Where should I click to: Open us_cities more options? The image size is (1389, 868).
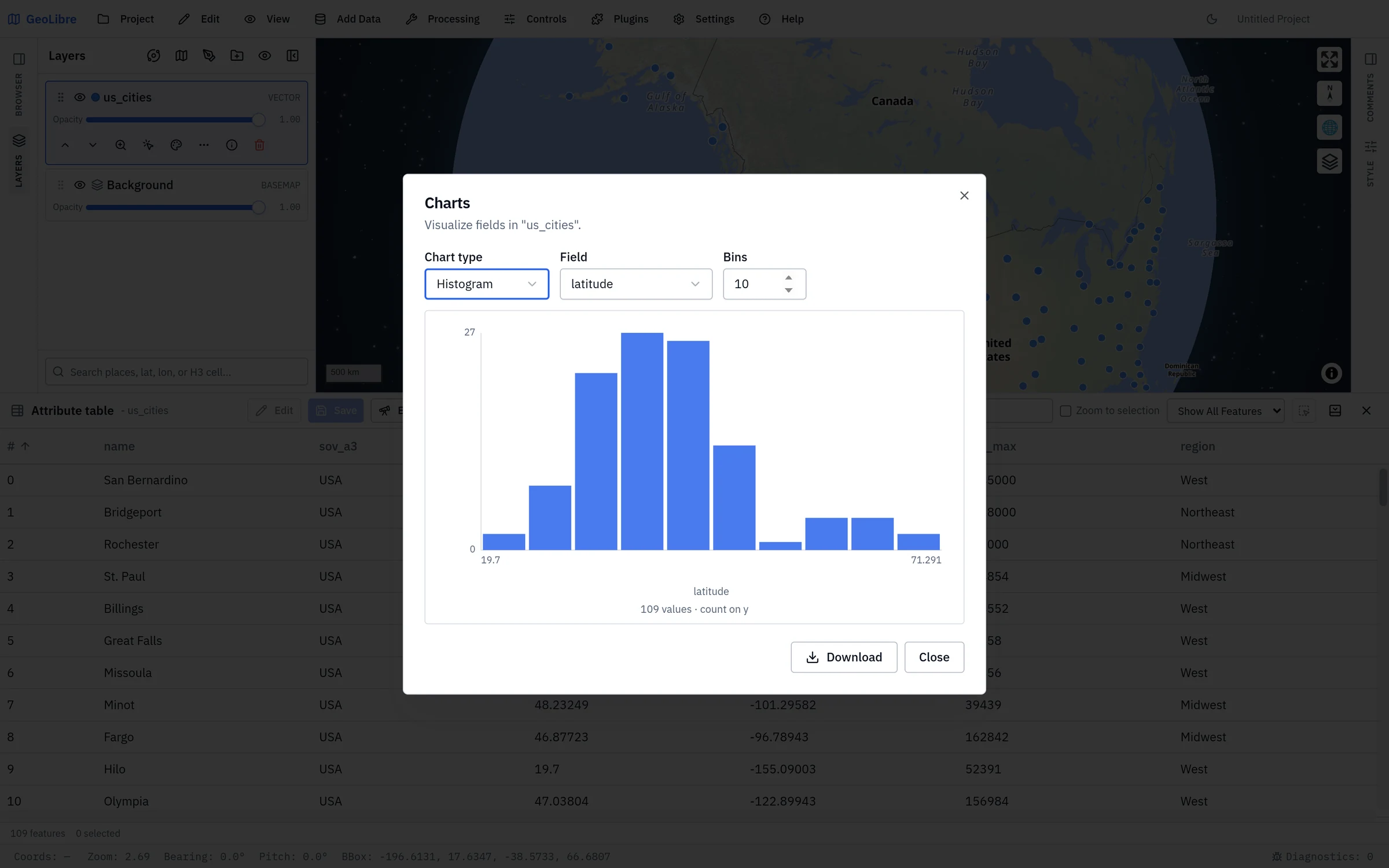[x=204, y=145]
